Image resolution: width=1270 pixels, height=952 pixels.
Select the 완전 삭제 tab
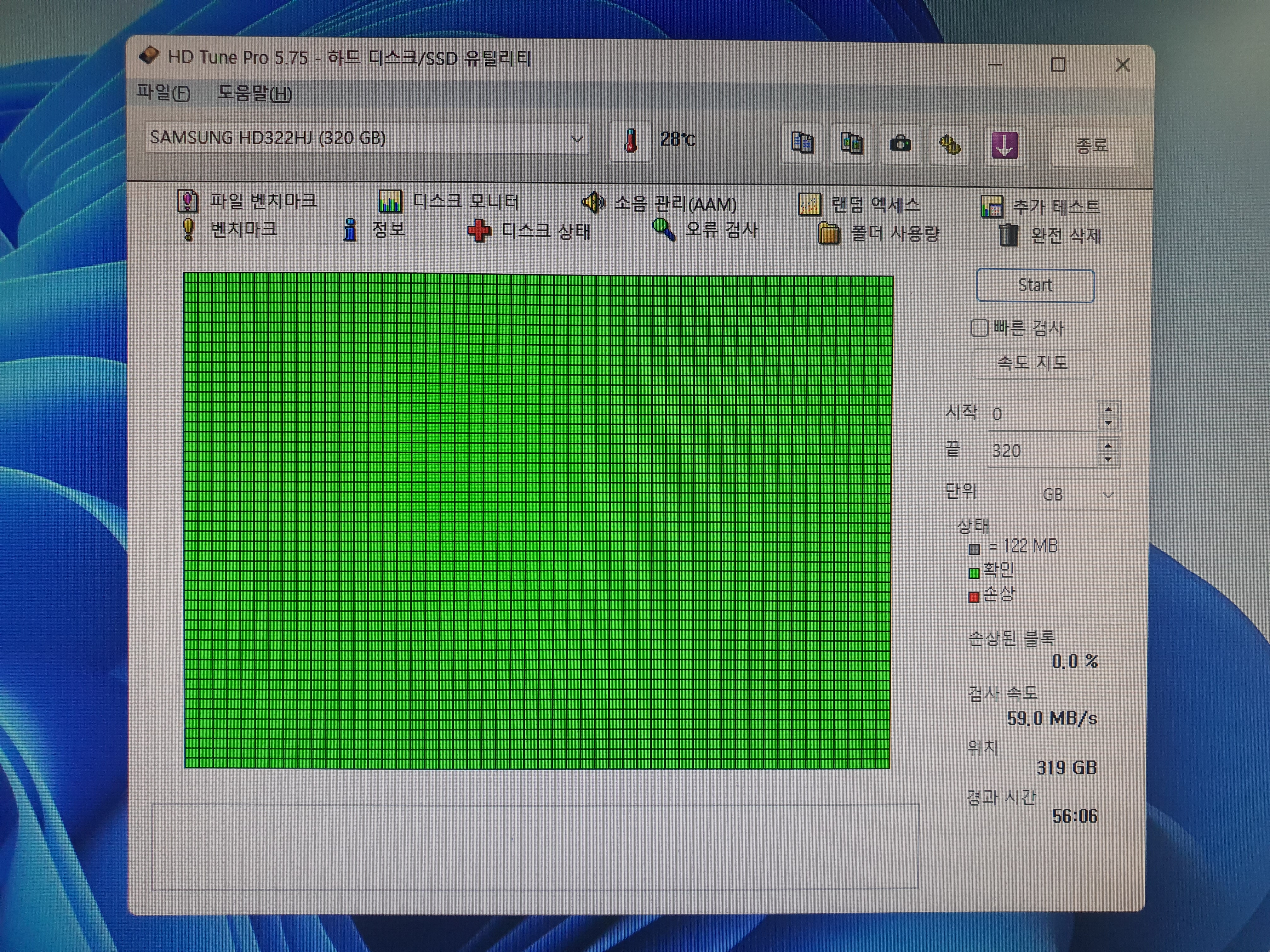coord(1050,235)
